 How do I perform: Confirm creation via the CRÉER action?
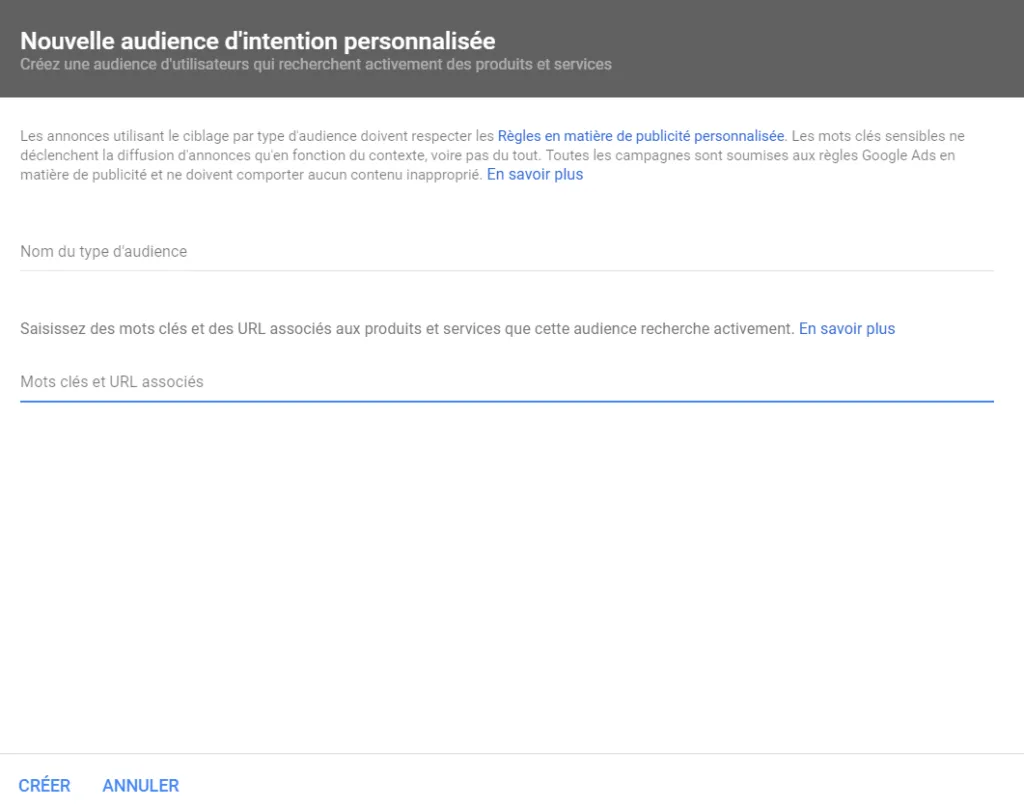(x=44, y=785)
